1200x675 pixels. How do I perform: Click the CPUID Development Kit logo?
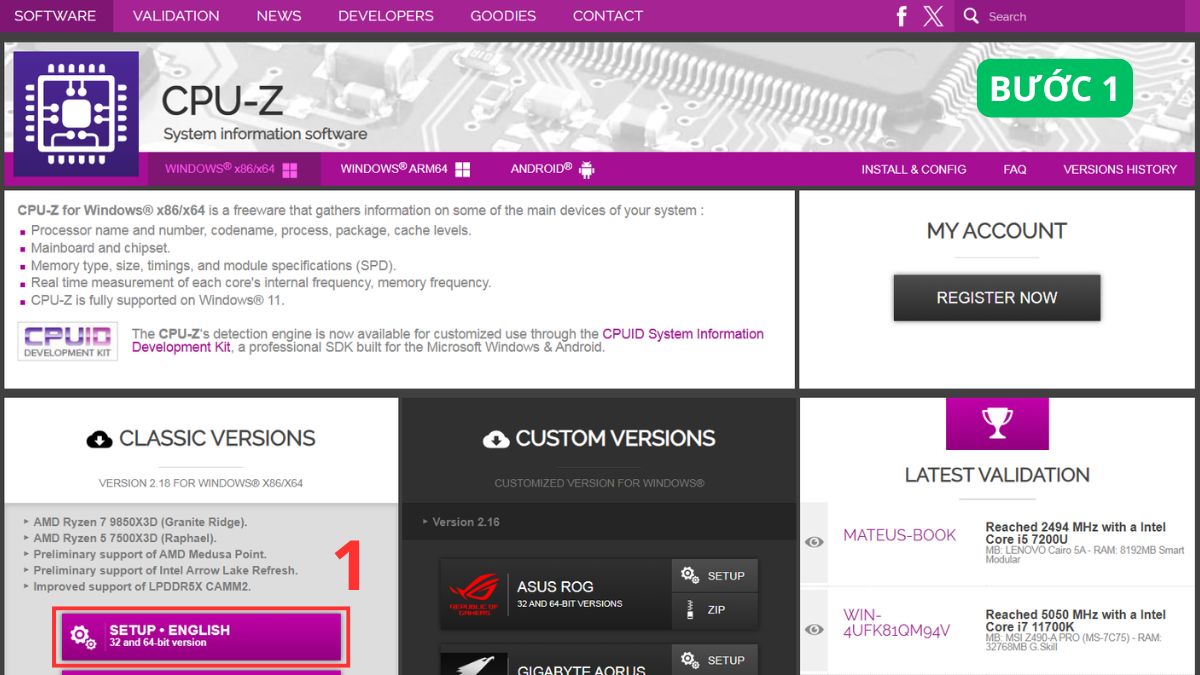[x=68, y=341]
